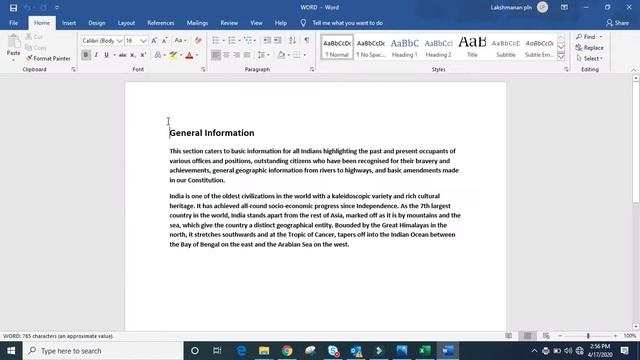Open the numbering list style dropdown arrow
The height and width of the screenshot is (360, 640).
(239, 40)
